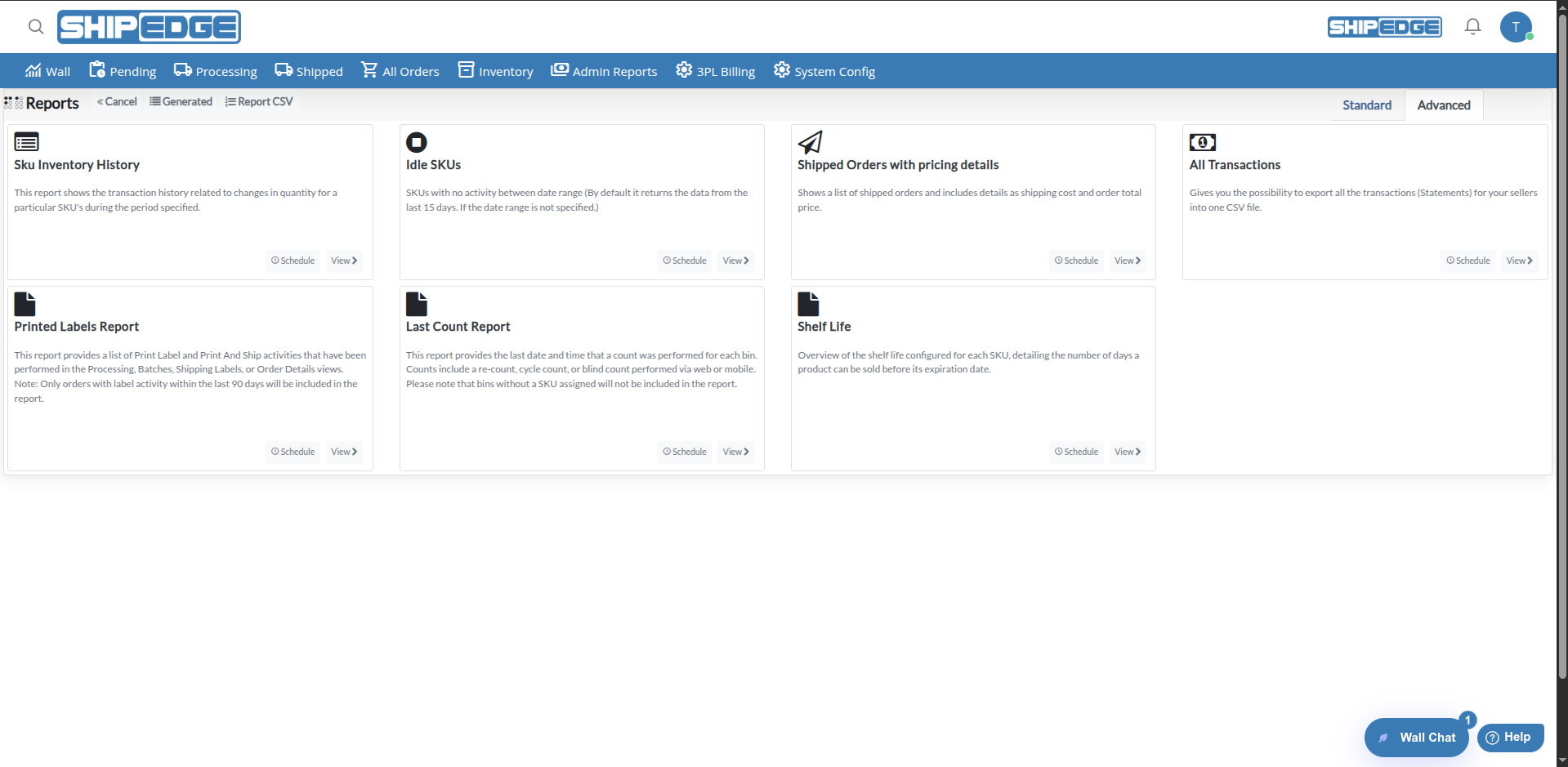Open the user profile avatar

[1516, 27]
